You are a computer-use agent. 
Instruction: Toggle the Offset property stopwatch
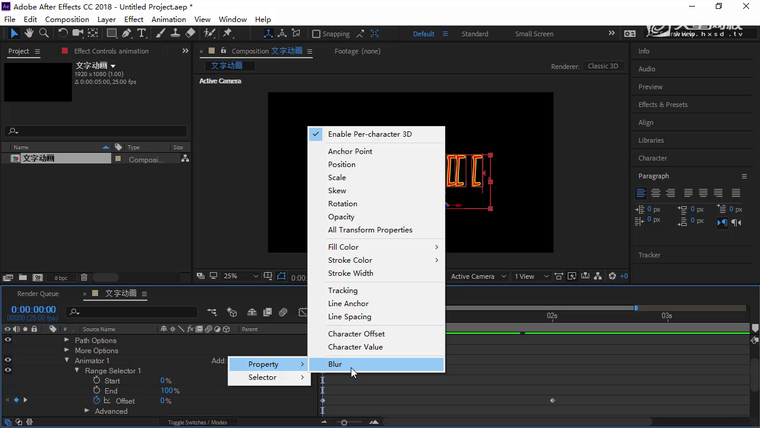[x=97, y=401]
